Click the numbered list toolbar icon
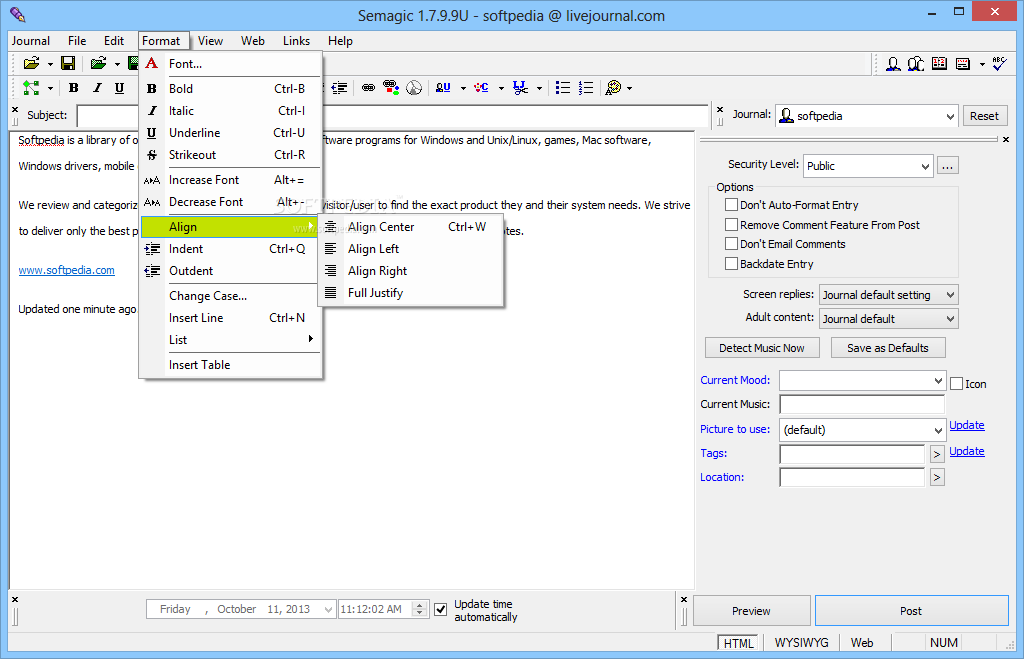 coord(586,88)
